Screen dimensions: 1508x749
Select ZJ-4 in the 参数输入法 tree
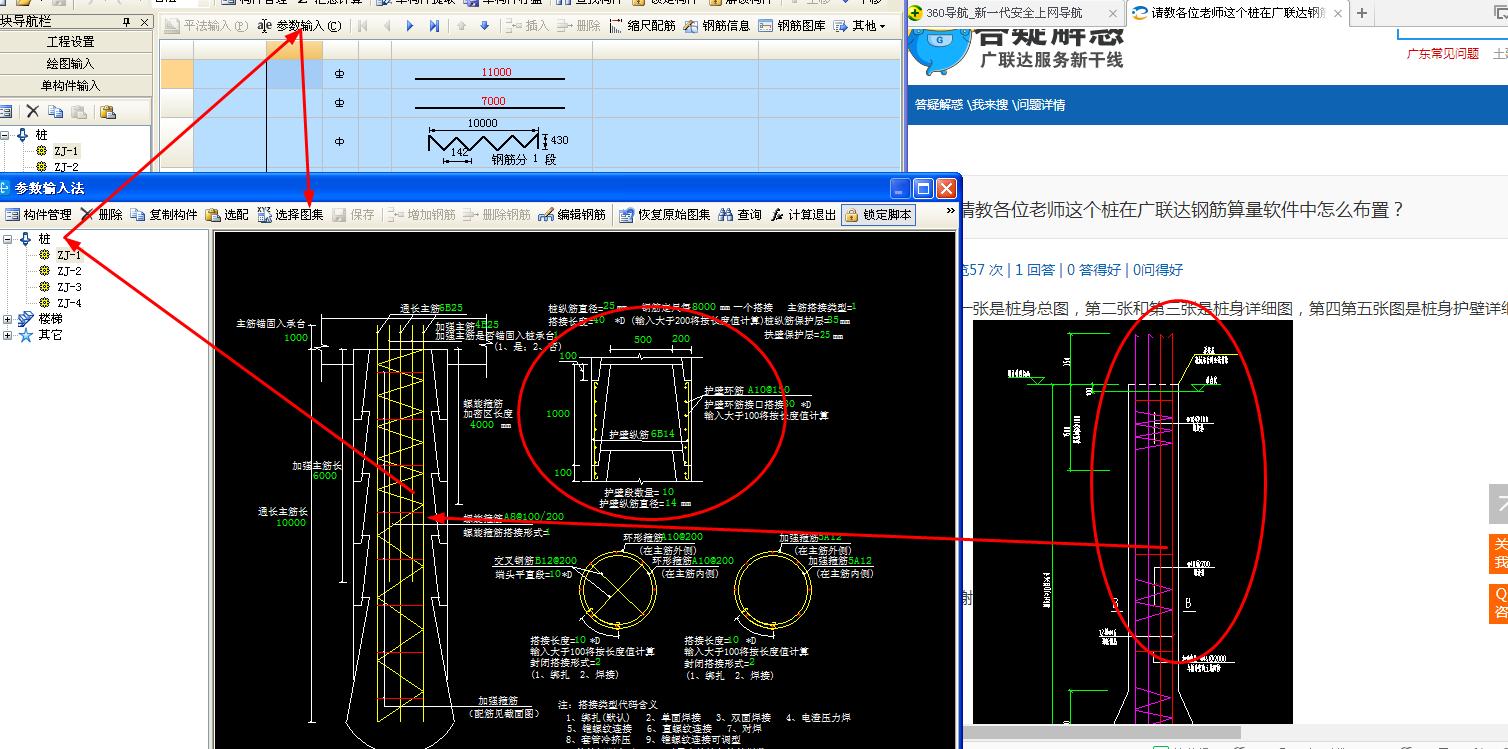pyautogui.click(x=69, y=303)
